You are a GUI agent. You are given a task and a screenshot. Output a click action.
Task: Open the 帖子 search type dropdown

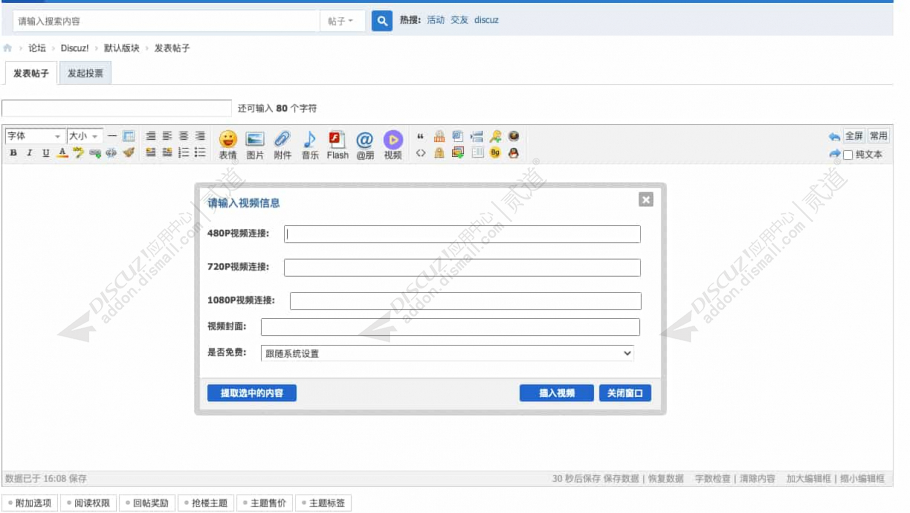[x=341, y=21]
